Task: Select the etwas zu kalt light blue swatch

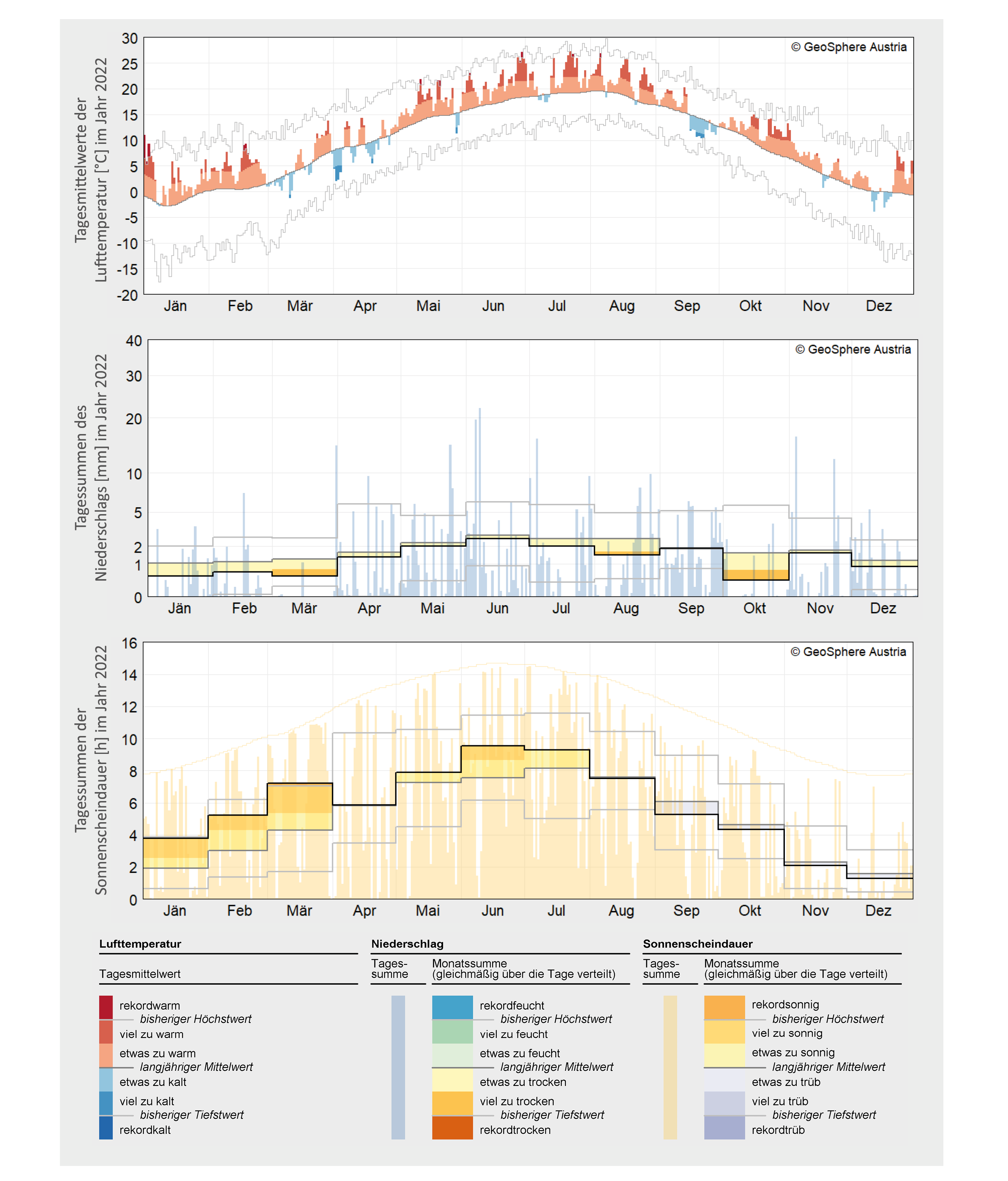Action: tap(106, 1079)
